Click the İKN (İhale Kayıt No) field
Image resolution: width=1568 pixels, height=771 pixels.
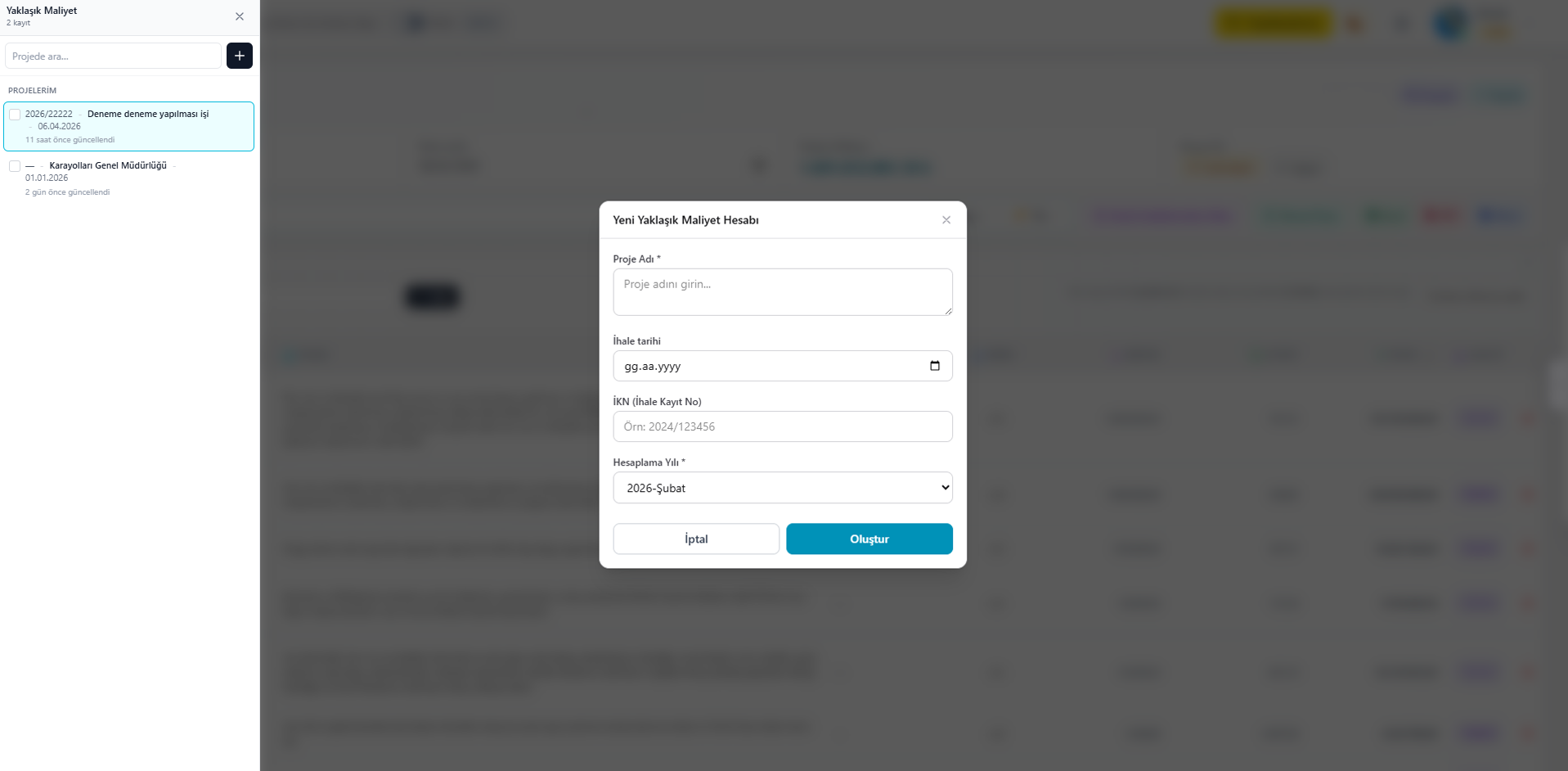click(x=782, y=426)
